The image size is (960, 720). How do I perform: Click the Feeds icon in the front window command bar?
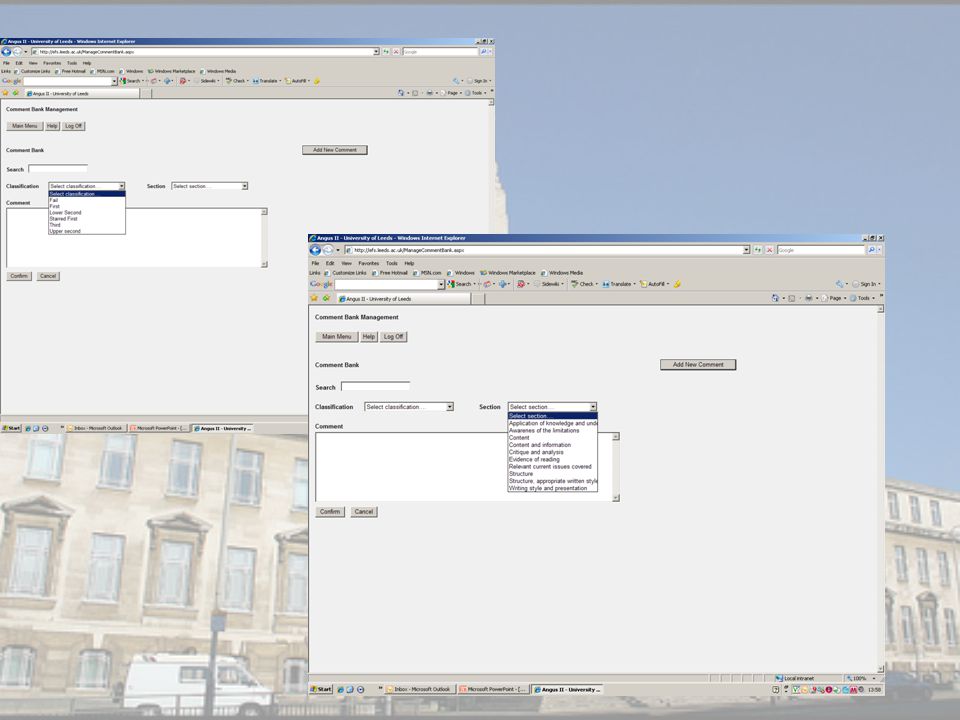[792, 298]
